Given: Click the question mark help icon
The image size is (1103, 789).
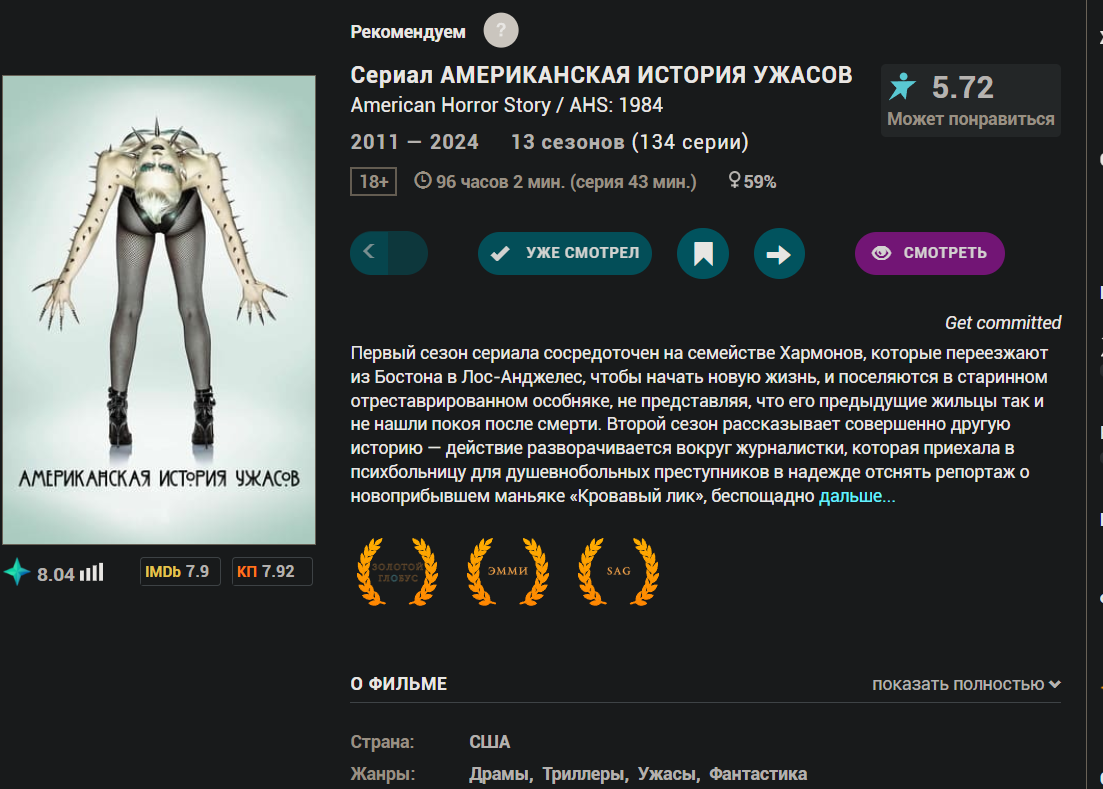Looking at the screenshot, I should (x=501, y=31).
